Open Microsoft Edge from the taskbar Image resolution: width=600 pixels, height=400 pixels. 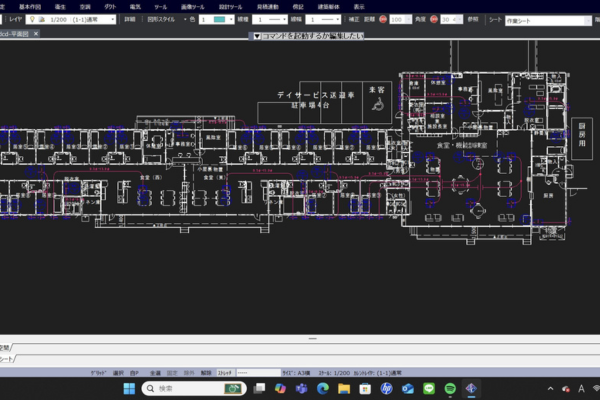tap(322, 388)
